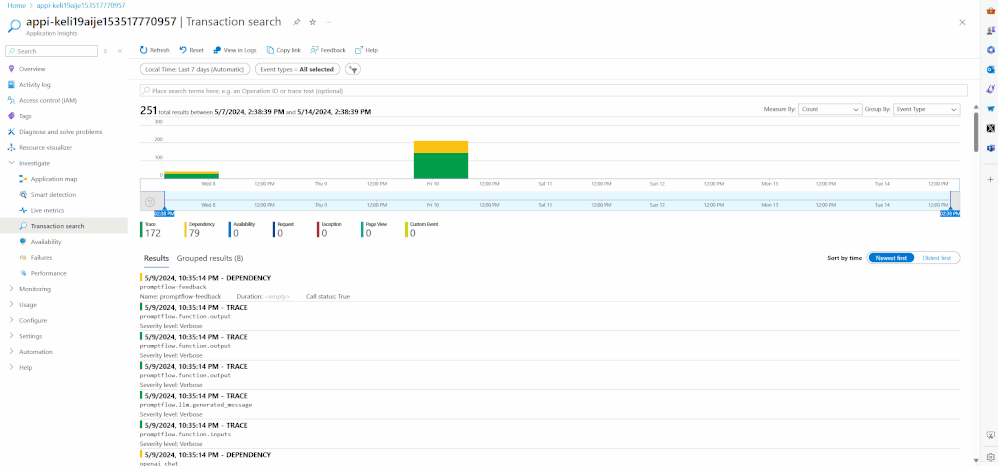Open Performance view
The image size is (998, 466).
pyautogui.click(x=48, y=273)
